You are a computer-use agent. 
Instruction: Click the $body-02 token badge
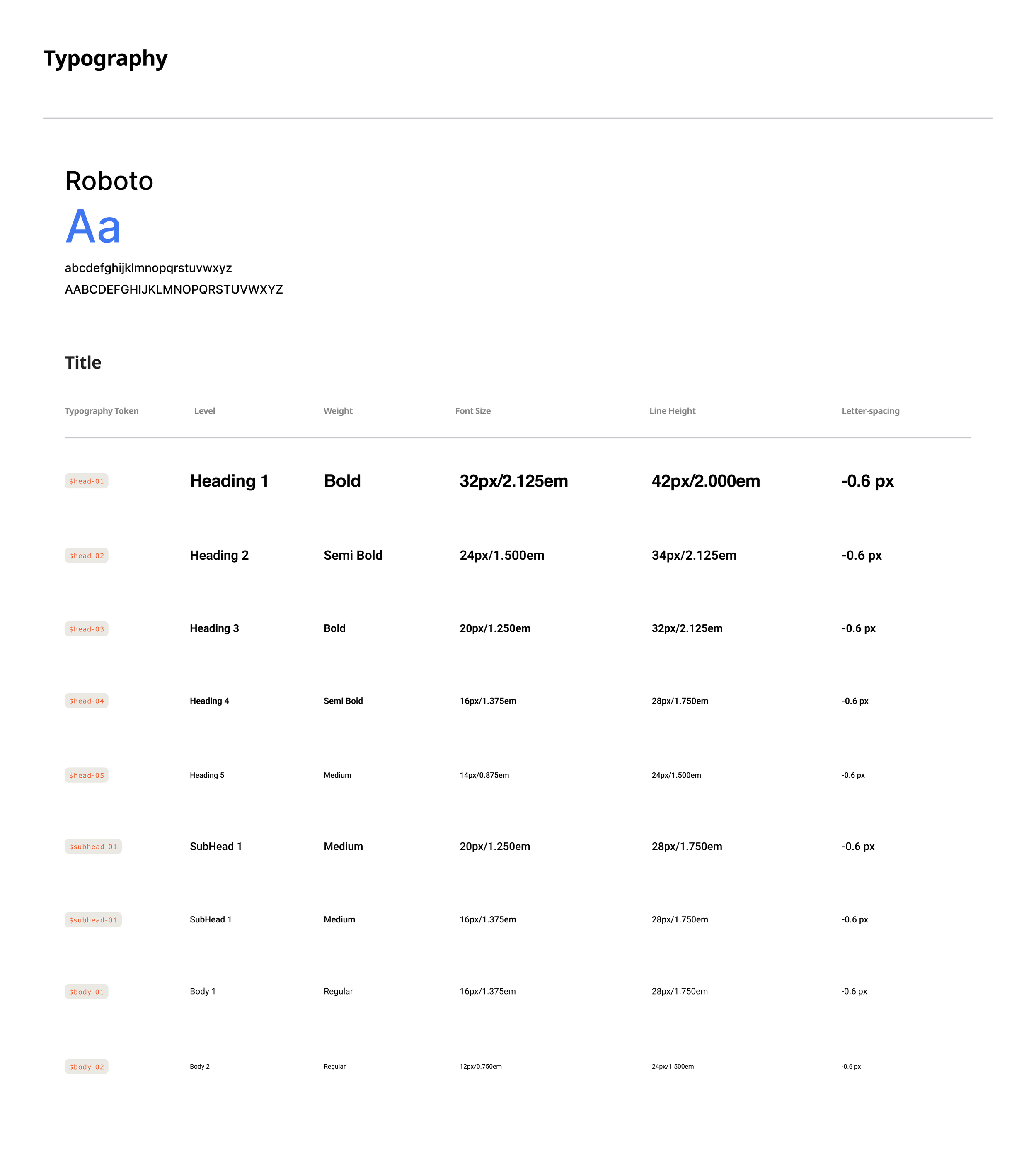pyautogui.click(x=87, y=1067)
